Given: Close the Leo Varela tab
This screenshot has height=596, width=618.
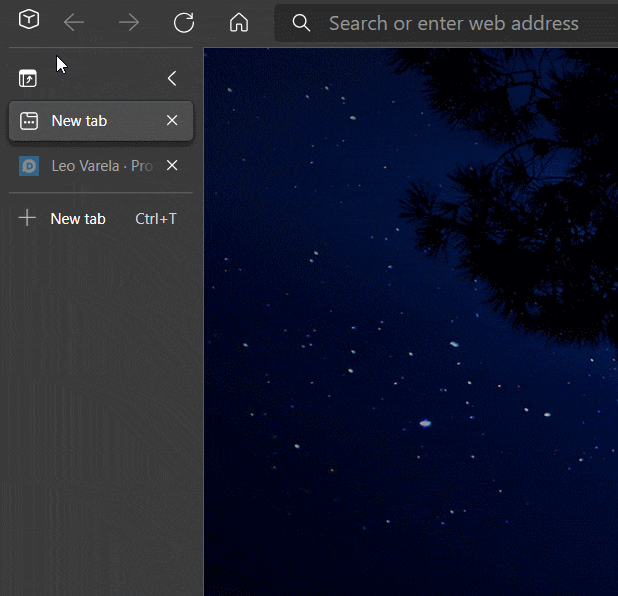Looking at the screenshot, I should (x=172, y=165).
